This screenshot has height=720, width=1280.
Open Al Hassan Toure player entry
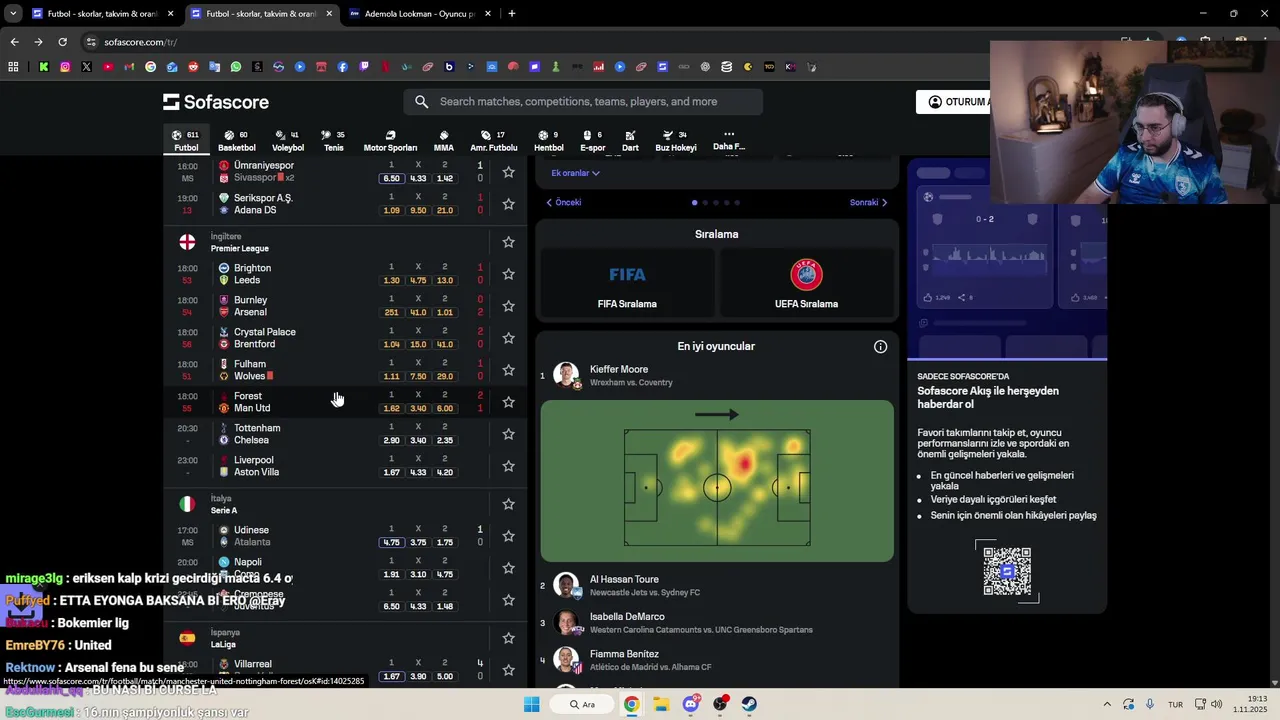click(716, 586)
